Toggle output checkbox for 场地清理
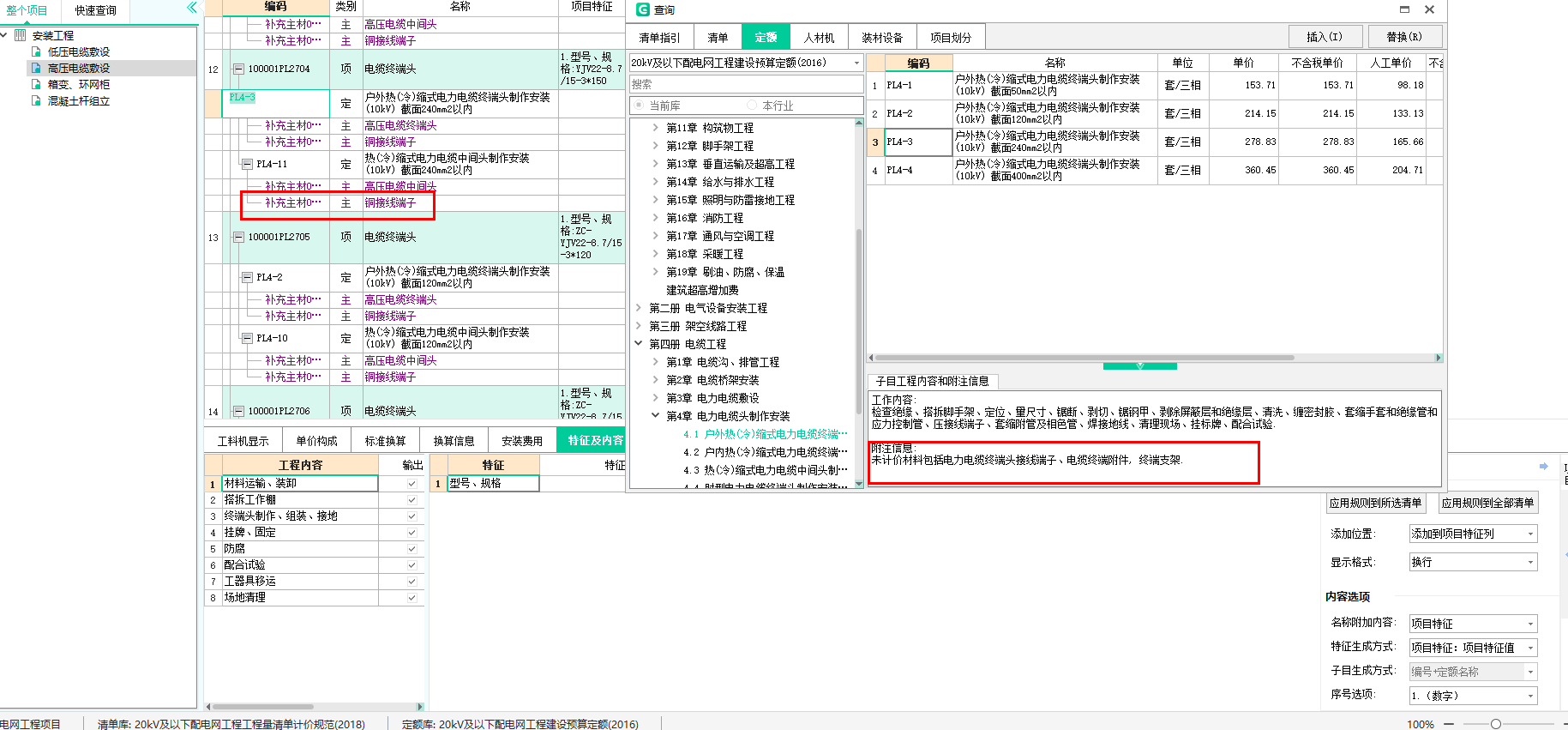This screenshot has height=730, width=1568. pyautogui.click(x=412, y=598)
